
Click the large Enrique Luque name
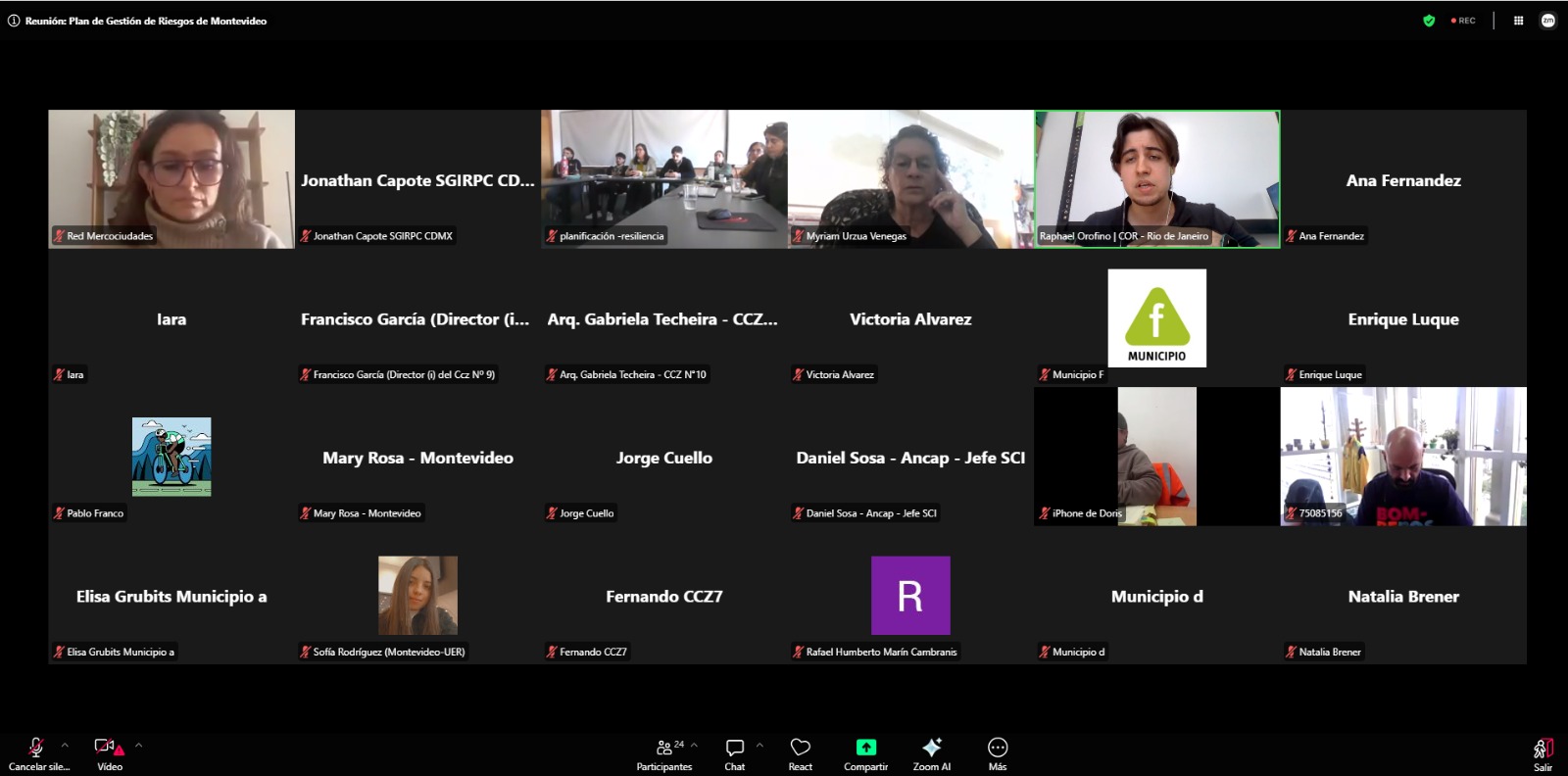pyautogui.click(x=1403, y=319)
